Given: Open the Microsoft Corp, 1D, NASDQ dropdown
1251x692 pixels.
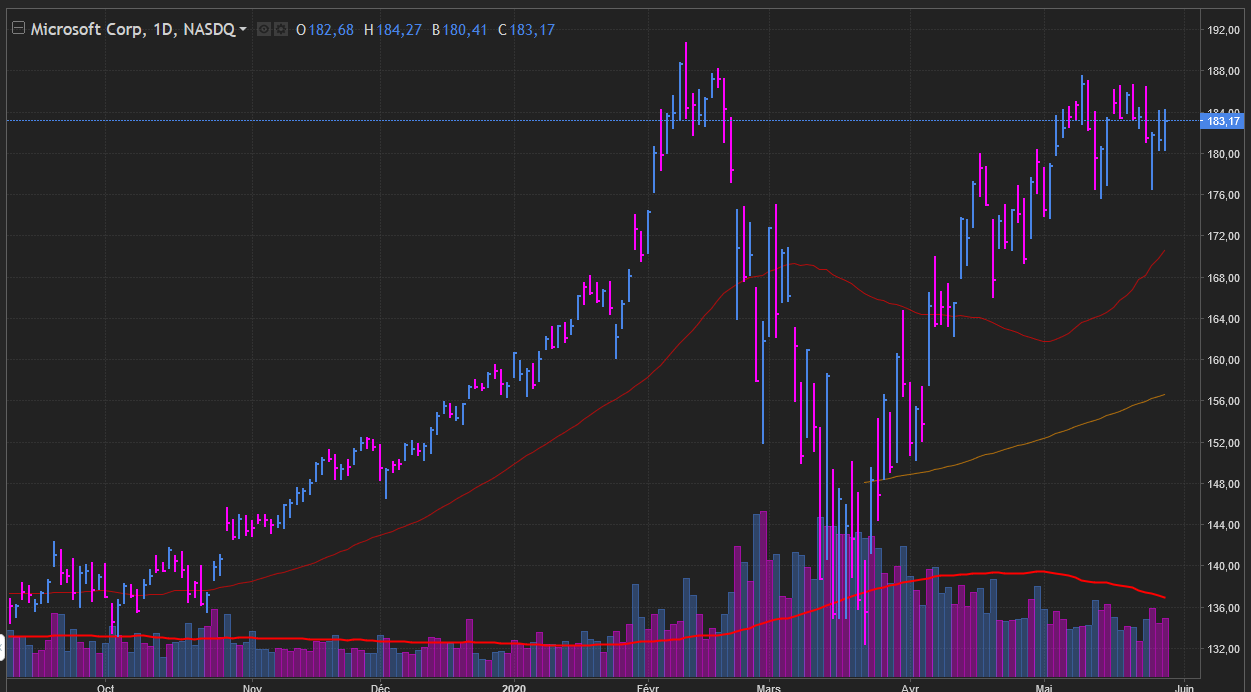Looking at the screenshot, I should click(x=138, y=30).
